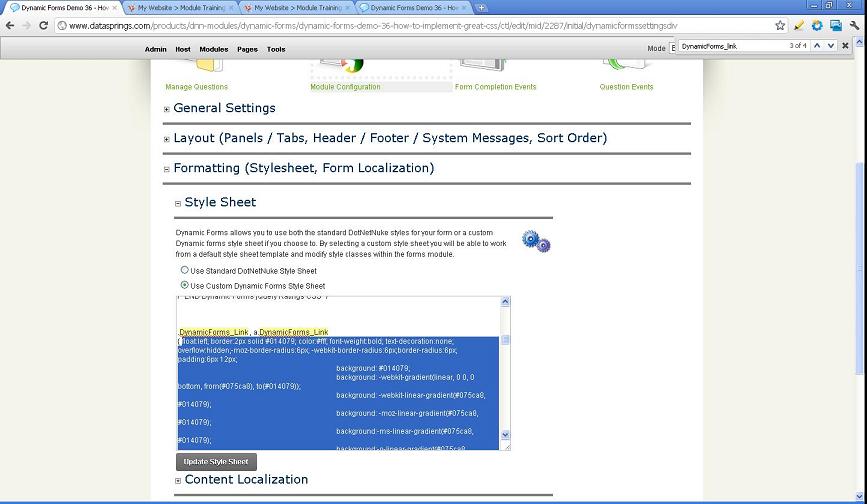Collapse the Formatting section

[x=166, y=169]
